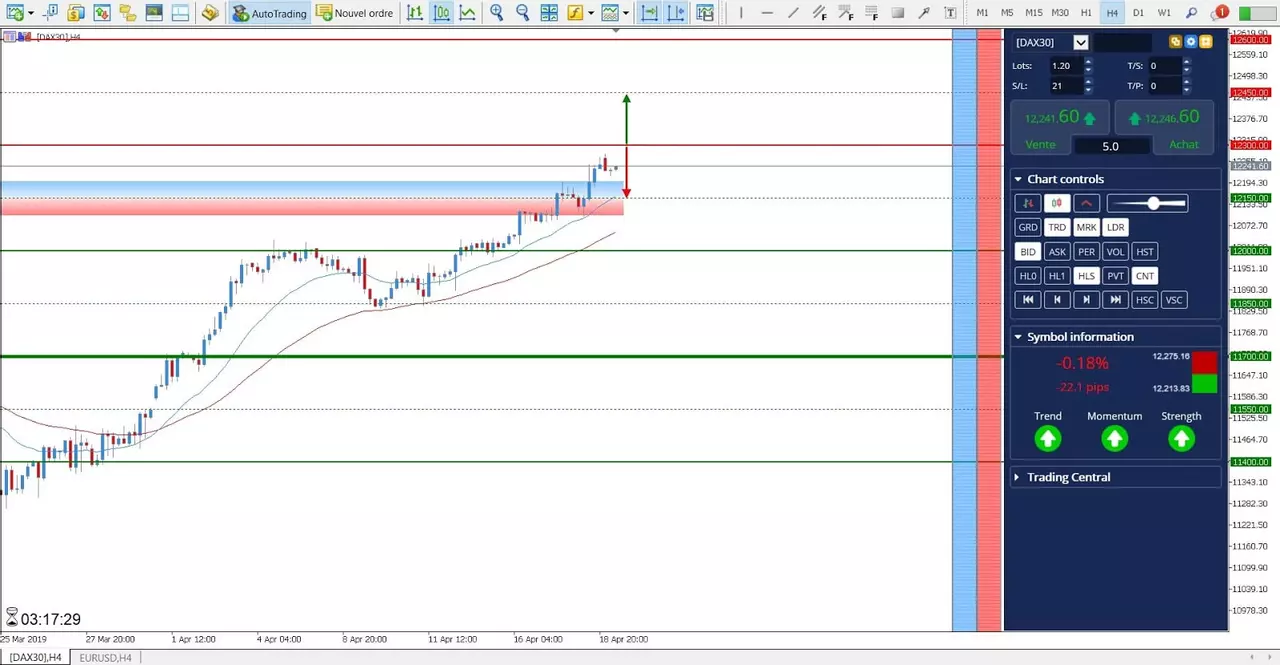Screen dimensions: 1280x665
Task: Open the new chart icon
Action: click(16, 13)
